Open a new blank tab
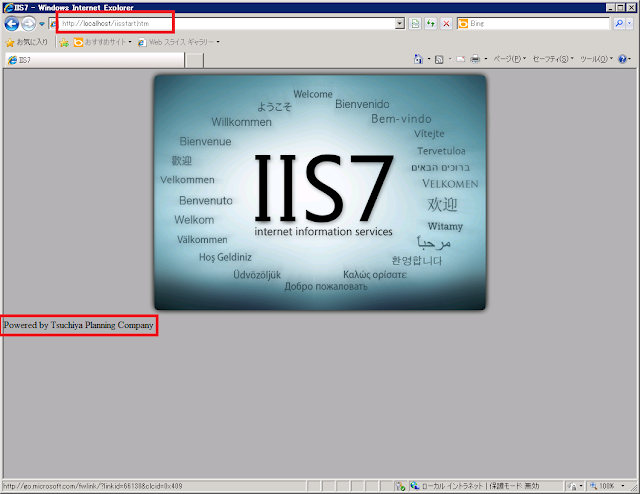The width and height of the screenshot is (640, 494). coord(195,60)
